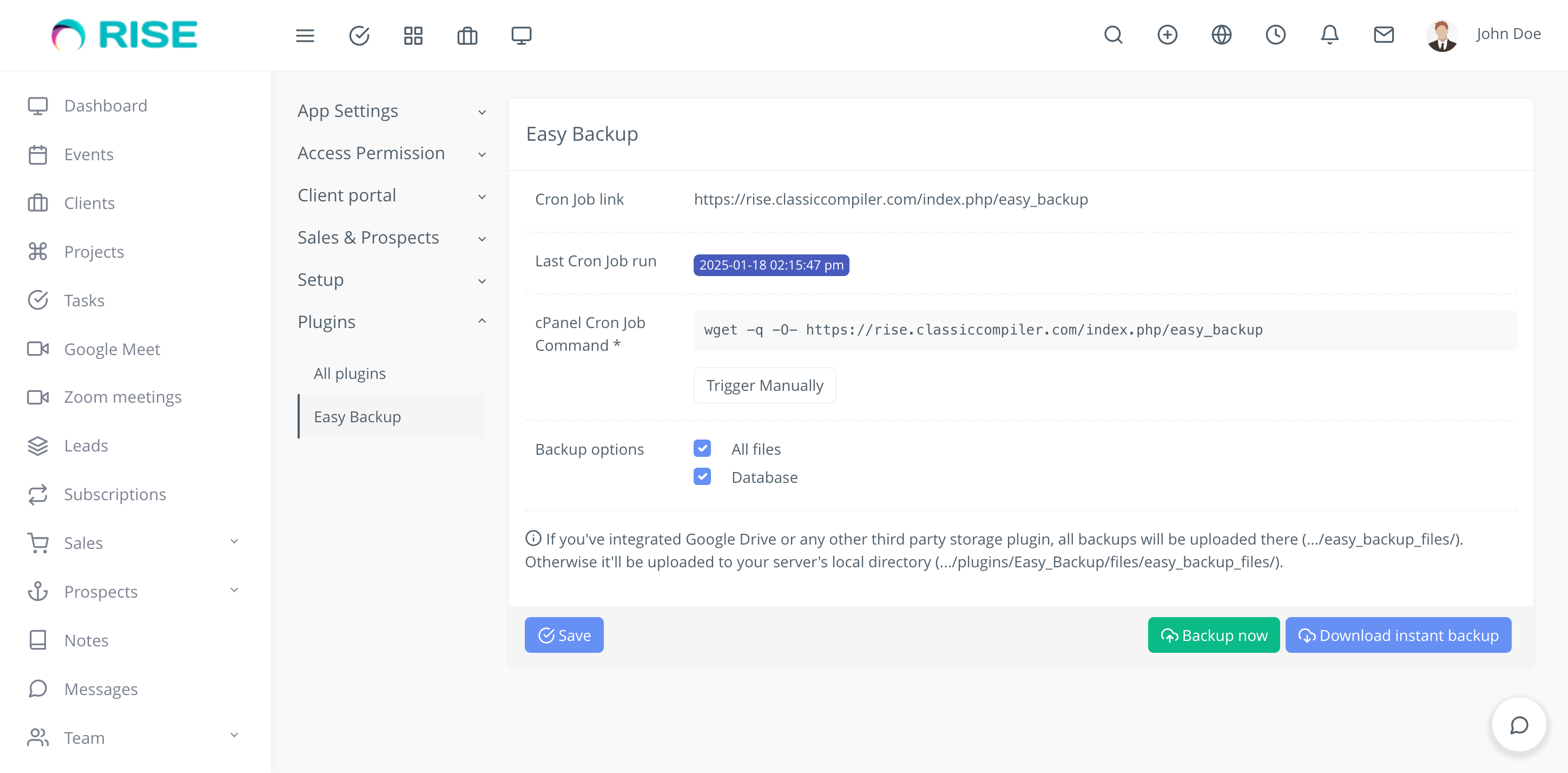Click the hamburger sidebar toggle
The image size is (1568, 773).
pyautogui.click(x=305, y=36)
